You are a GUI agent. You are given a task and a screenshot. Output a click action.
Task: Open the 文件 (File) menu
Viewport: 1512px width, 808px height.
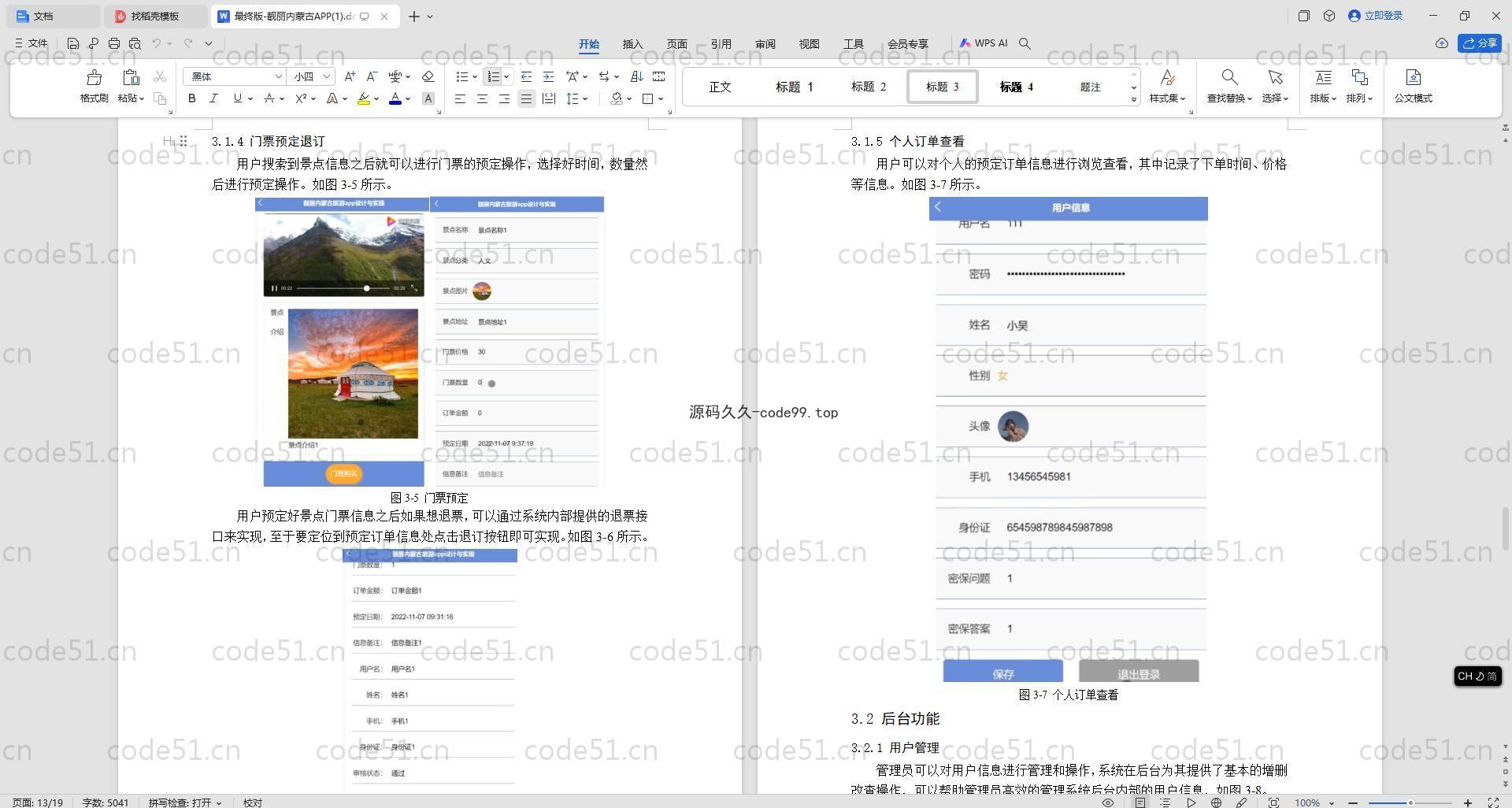pos(31,43)
